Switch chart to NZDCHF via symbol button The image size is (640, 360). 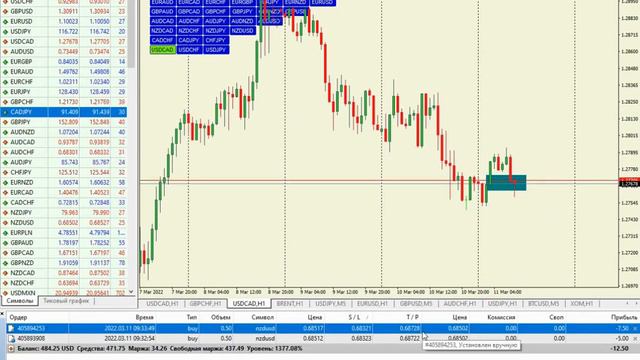pyautogui.click(x=189, y=31)
